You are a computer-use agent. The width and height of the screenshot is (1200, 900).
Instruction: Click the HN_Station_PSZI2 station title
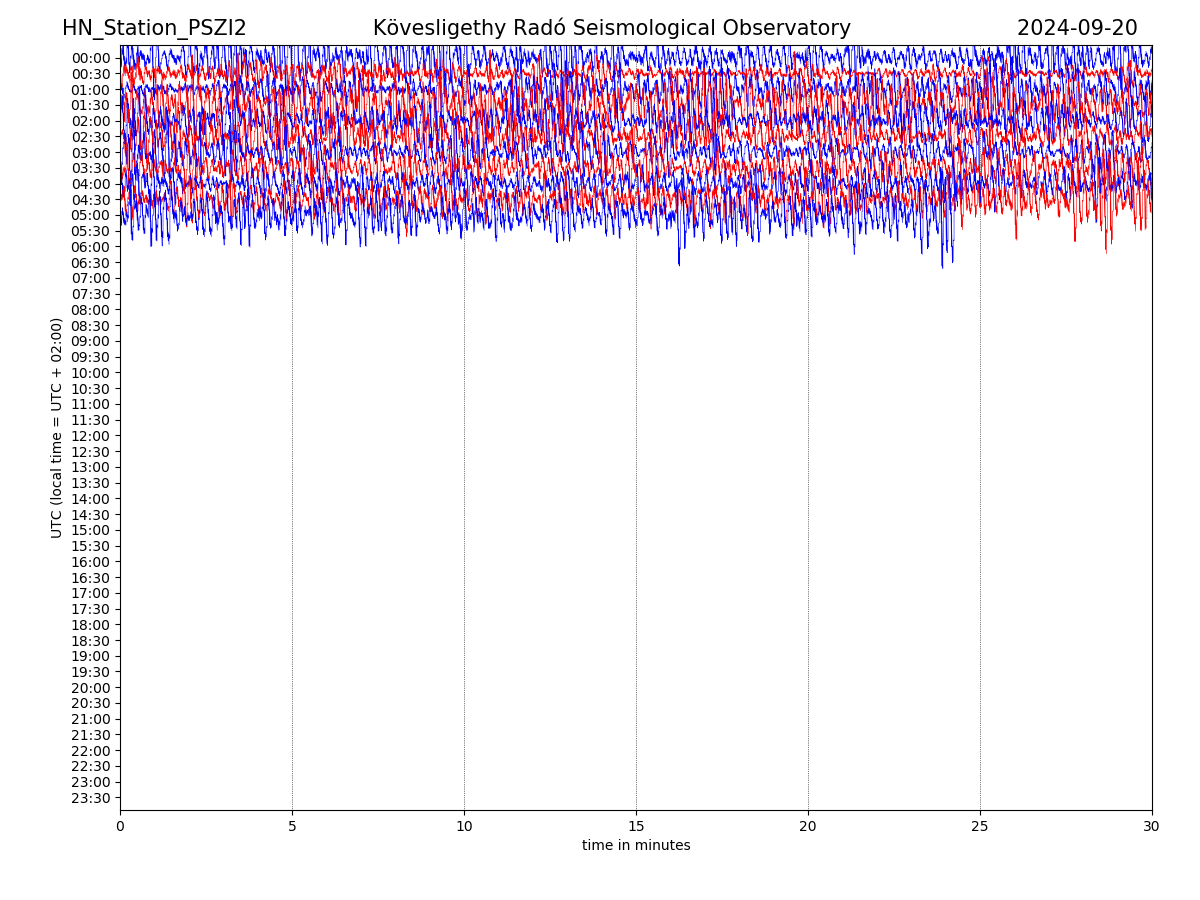(x=154, y=28)
